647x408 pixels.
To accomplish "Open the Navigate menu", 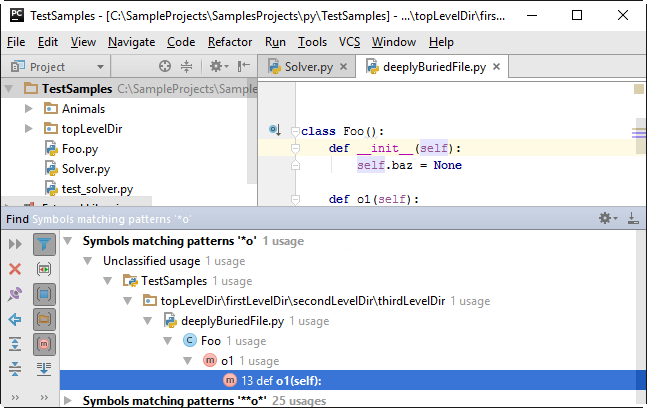I will [x=131, y=42].
